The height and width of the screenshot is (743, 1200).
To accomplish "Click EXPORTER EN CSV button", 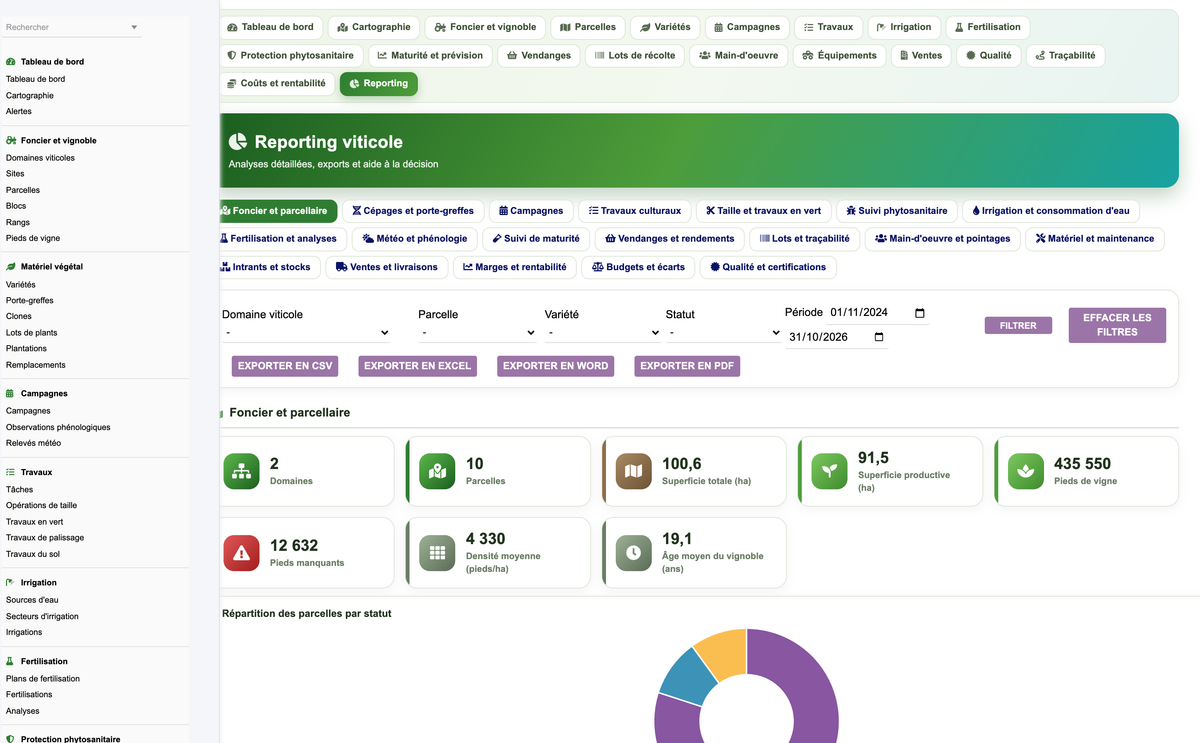I will tap(285, 366).
